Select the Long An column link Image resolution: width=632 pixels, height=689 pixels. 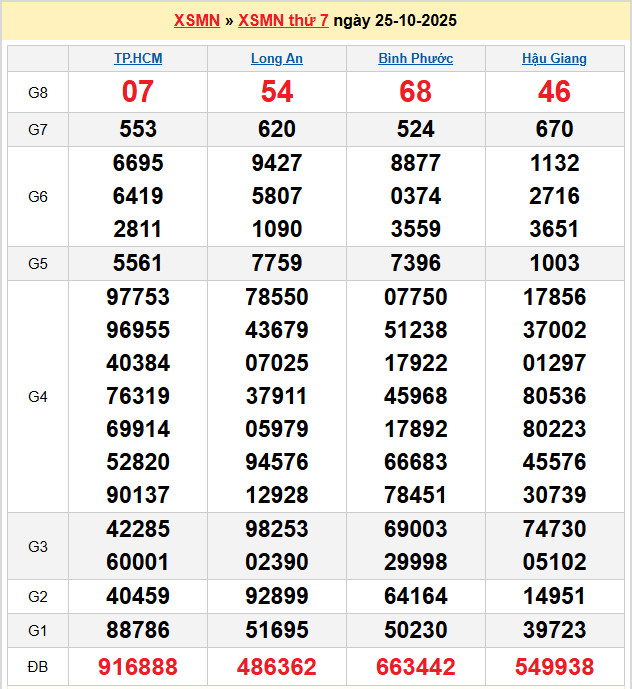[277, 59]
